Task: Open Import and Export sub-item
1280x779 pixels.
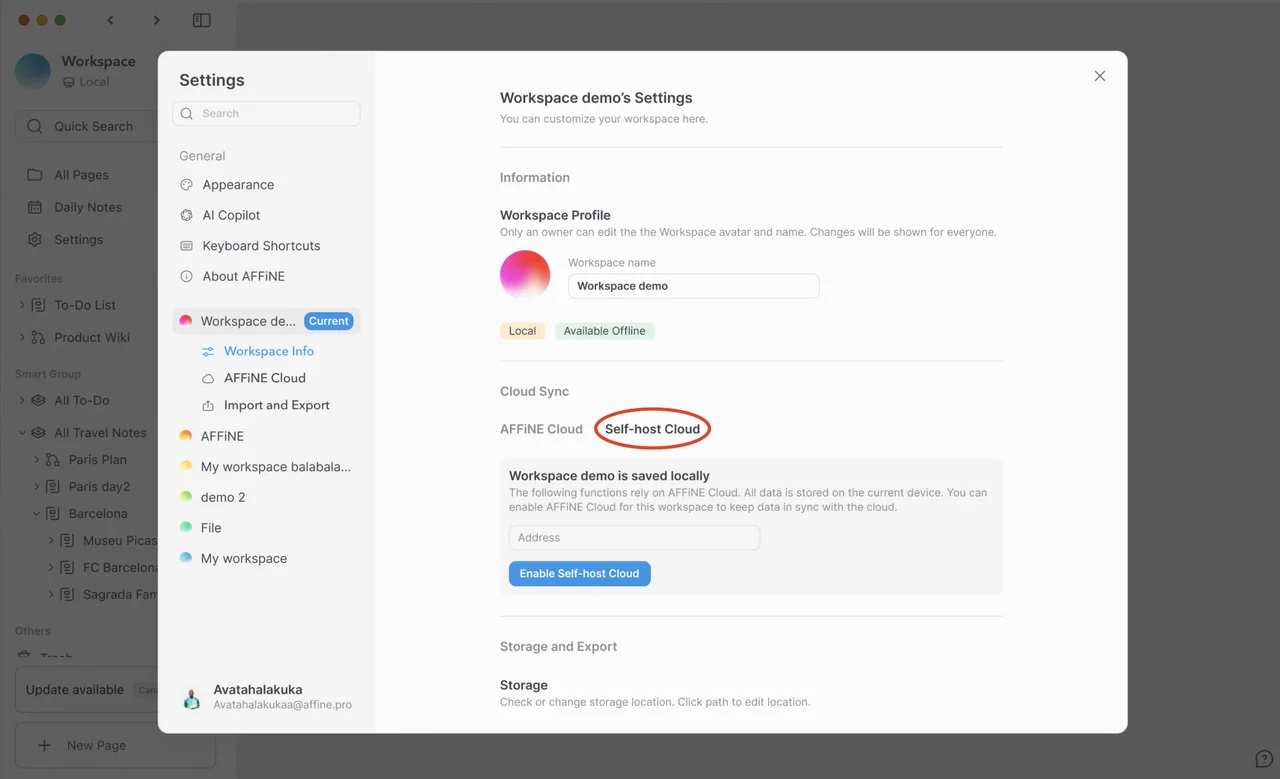Action: click(276, 405)
